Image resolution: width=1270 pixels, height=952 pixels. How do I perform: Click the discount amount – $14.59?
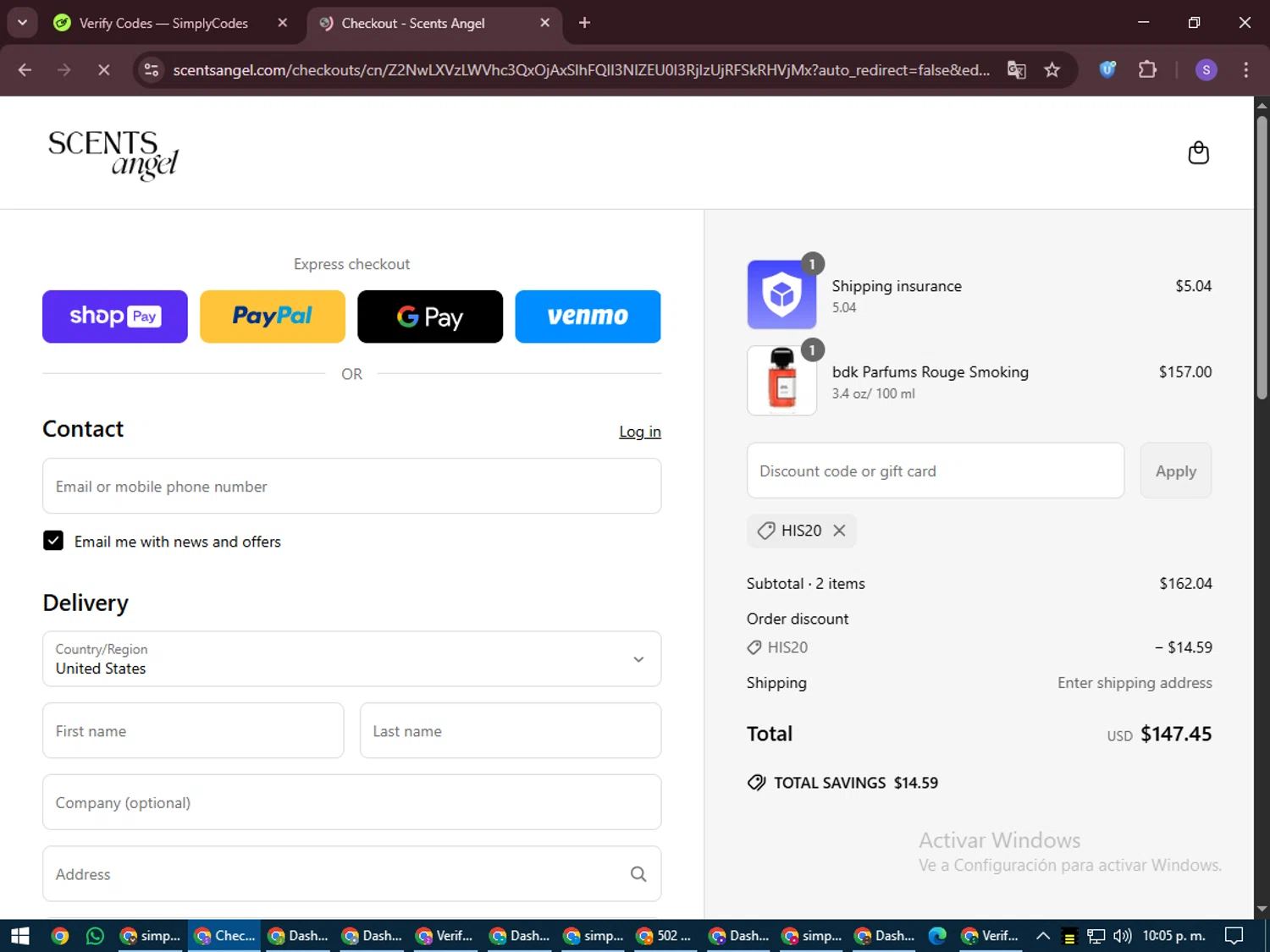[1183, 647]
